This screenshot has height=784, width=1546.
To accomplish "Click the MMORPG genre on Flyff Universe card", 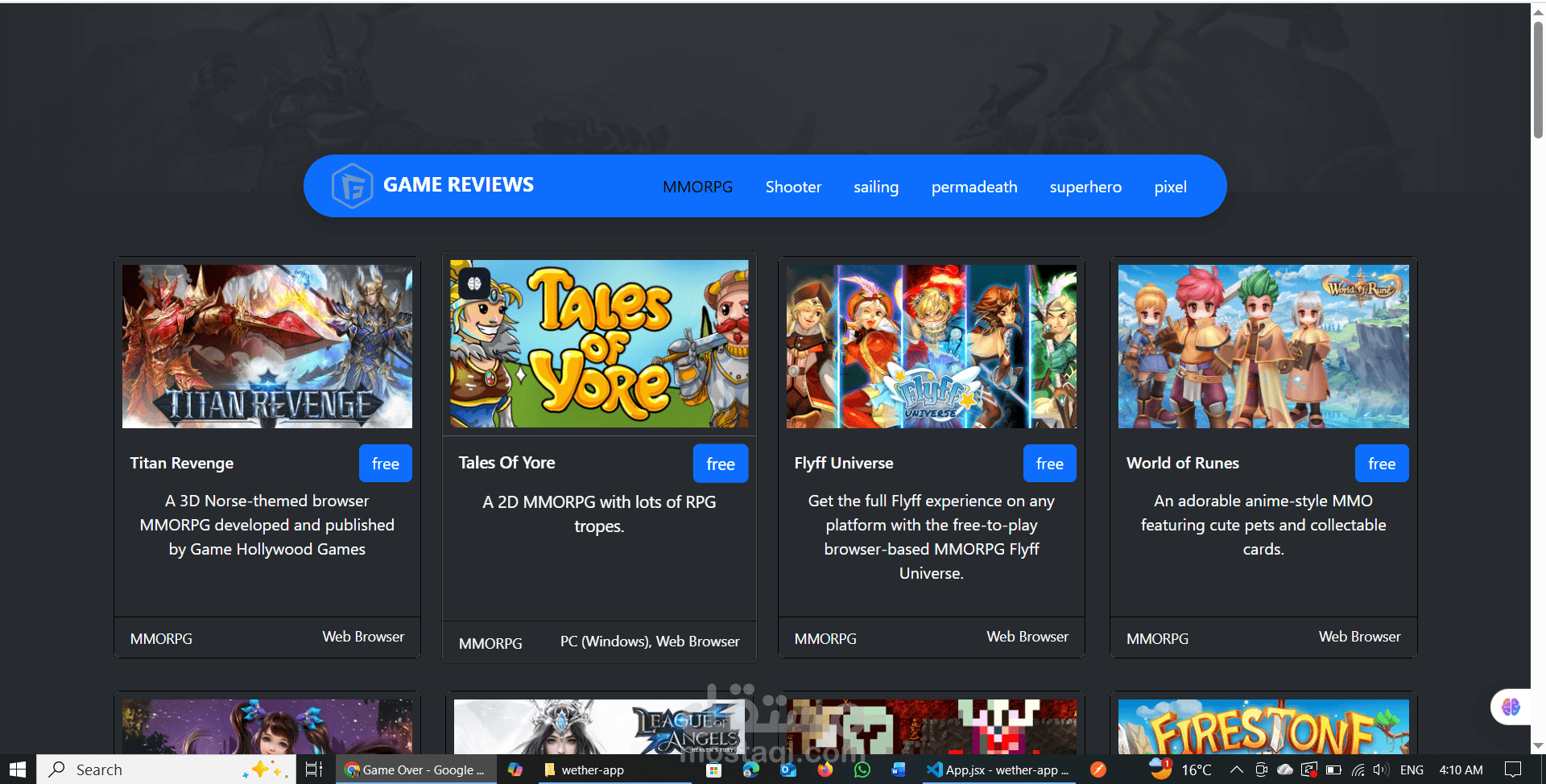I will click(825, 638).
